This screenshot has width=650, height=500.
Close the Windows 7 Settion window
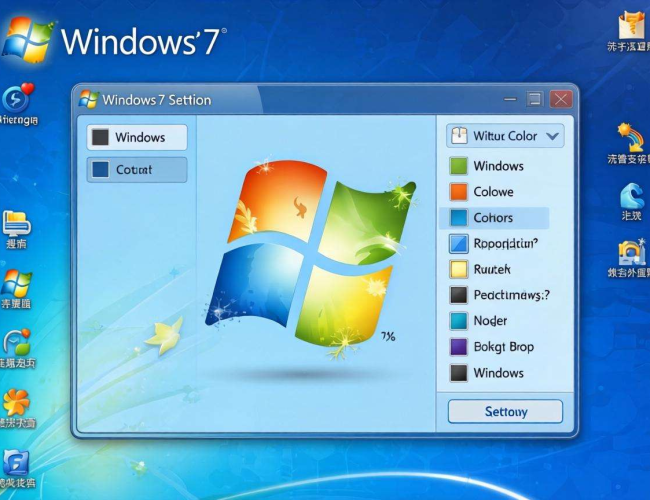click(x=561, y=100)
